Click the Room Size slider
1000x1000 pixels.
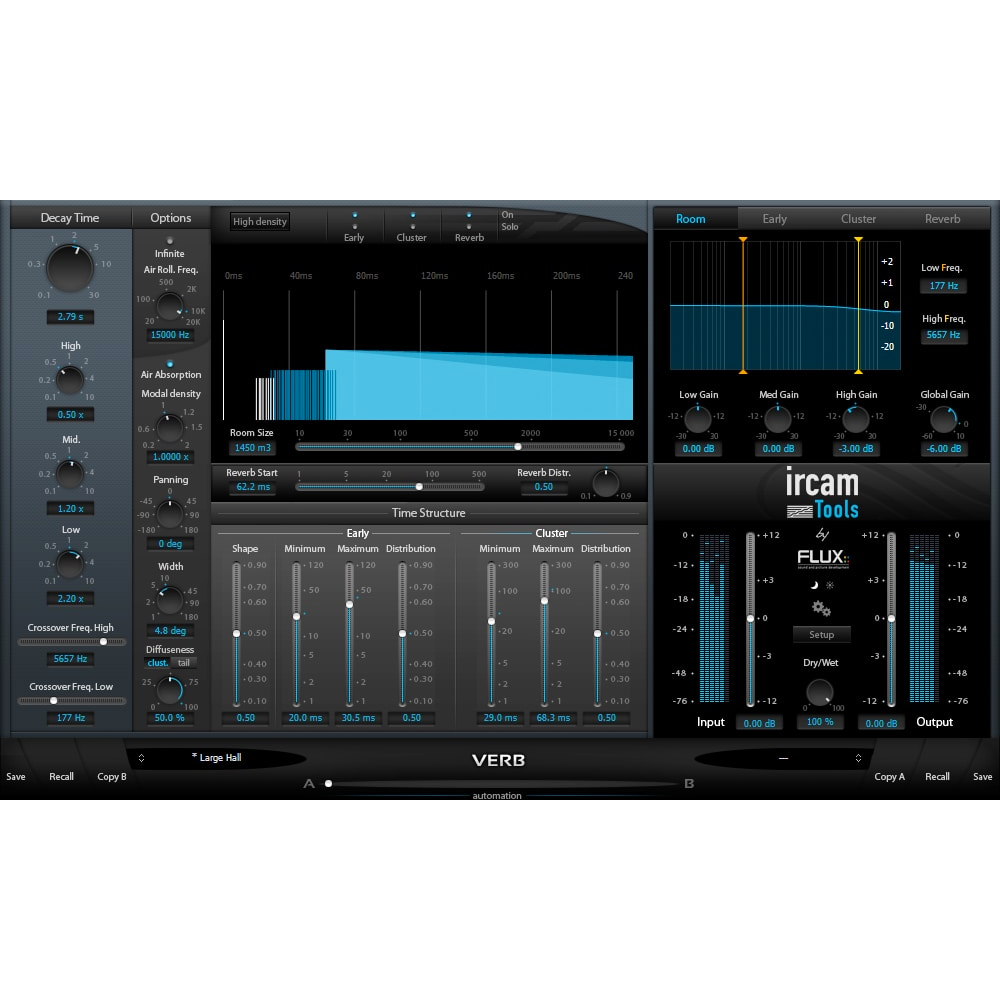click(517, 447)
